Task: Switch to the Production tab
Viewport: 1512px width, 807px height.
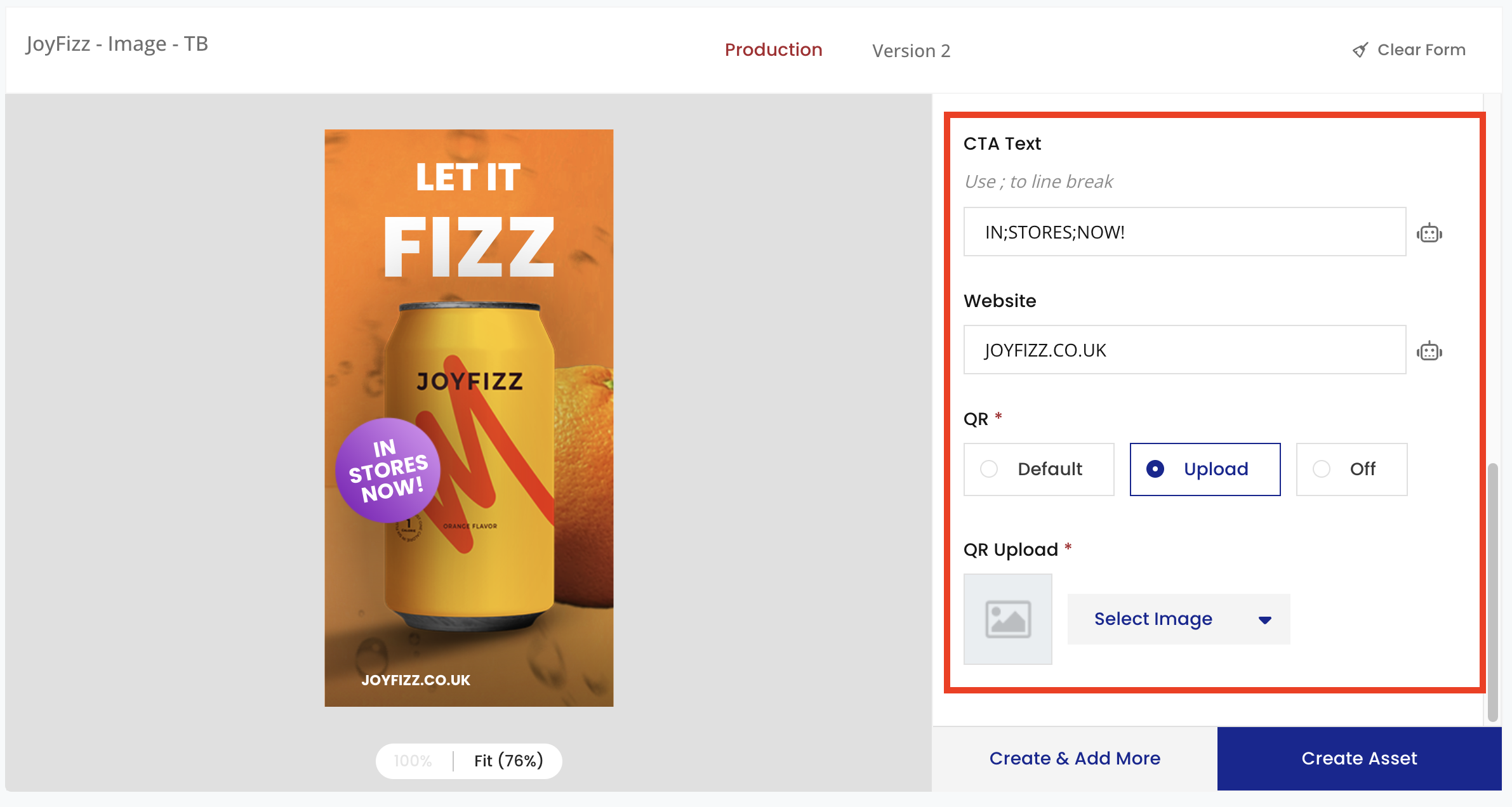Action: 773,50
